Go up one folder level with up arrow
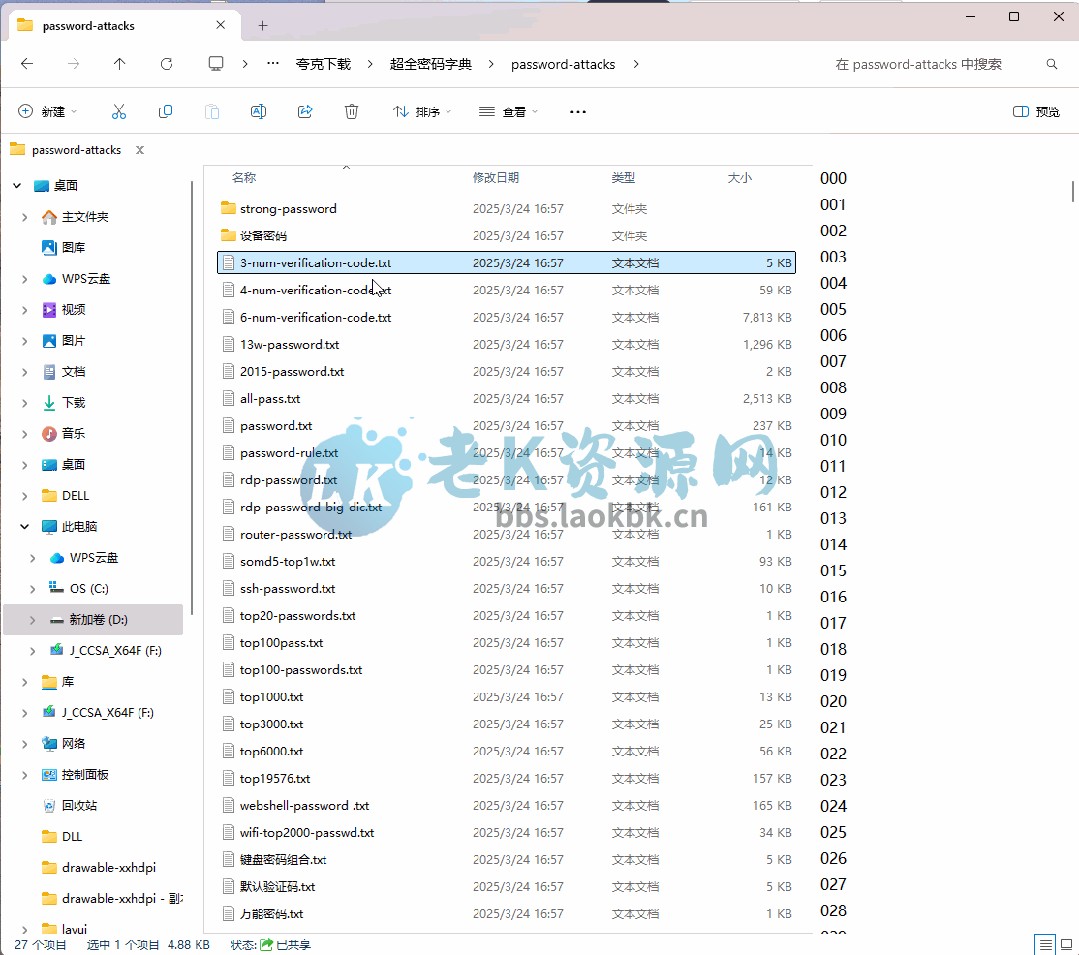This screenshot has width=1079, height=955. coord(119,64)
